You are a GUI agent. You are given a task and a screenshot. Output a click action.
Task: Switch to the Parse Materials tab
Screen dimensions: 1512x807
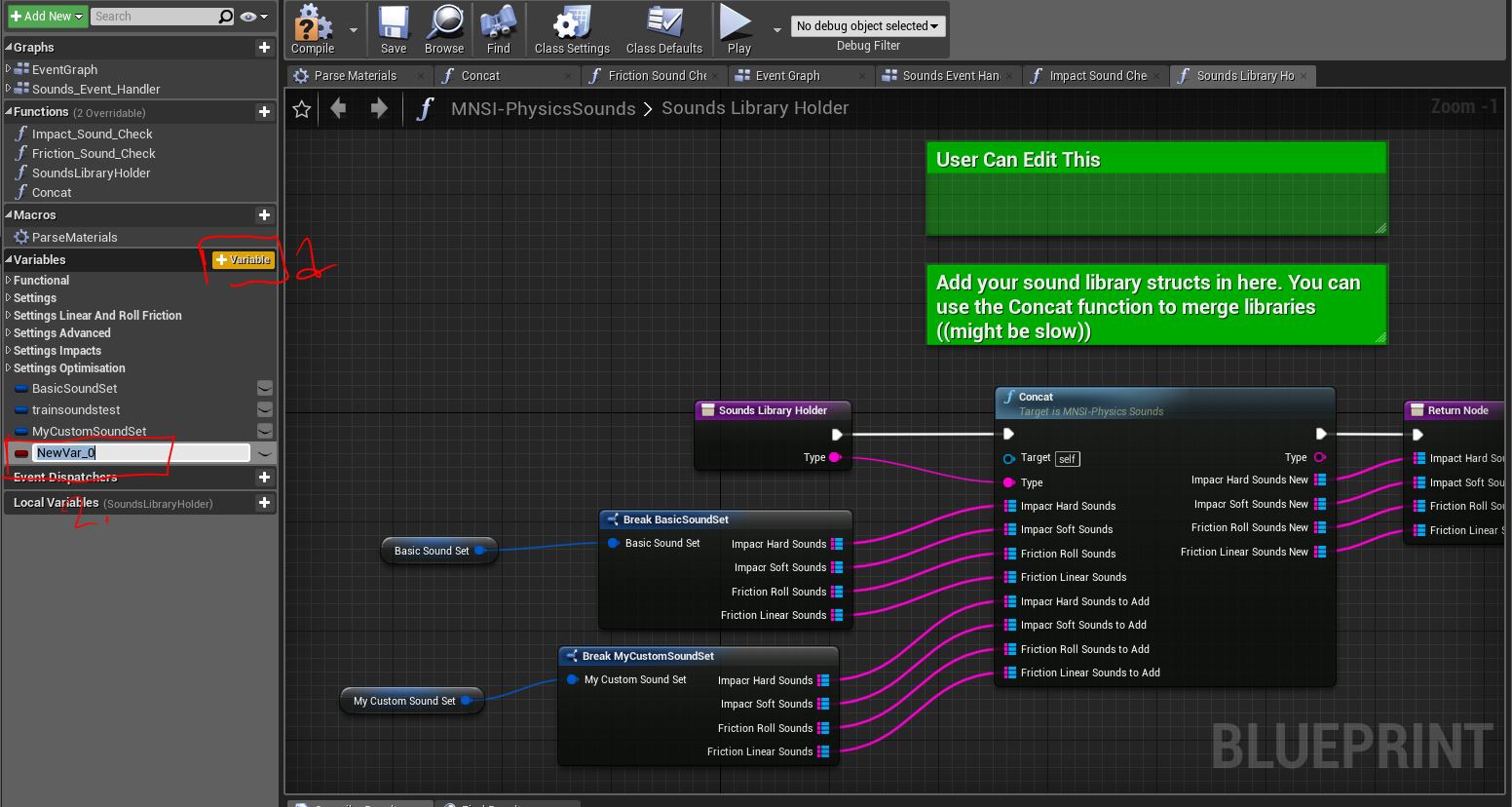point(355,76)
